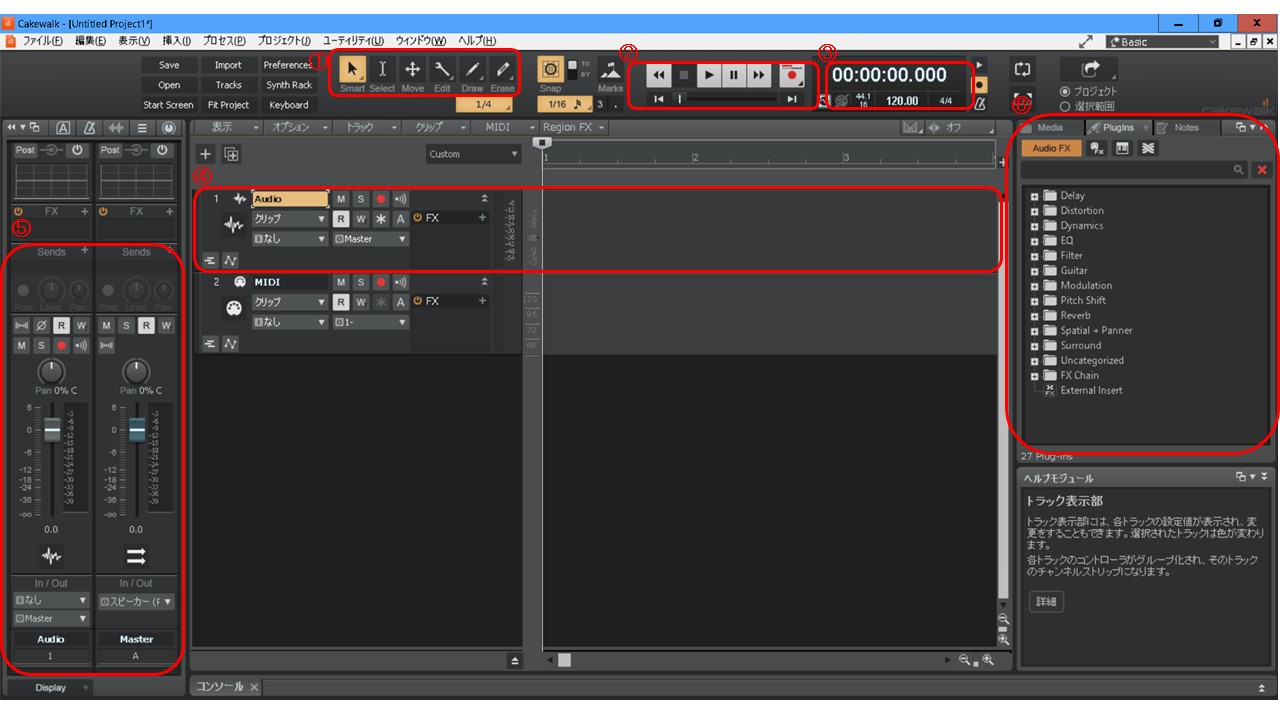Click the 詳細 button in help module
The height and width of the screenshot is (720, 1280).
pos(1046,602)
